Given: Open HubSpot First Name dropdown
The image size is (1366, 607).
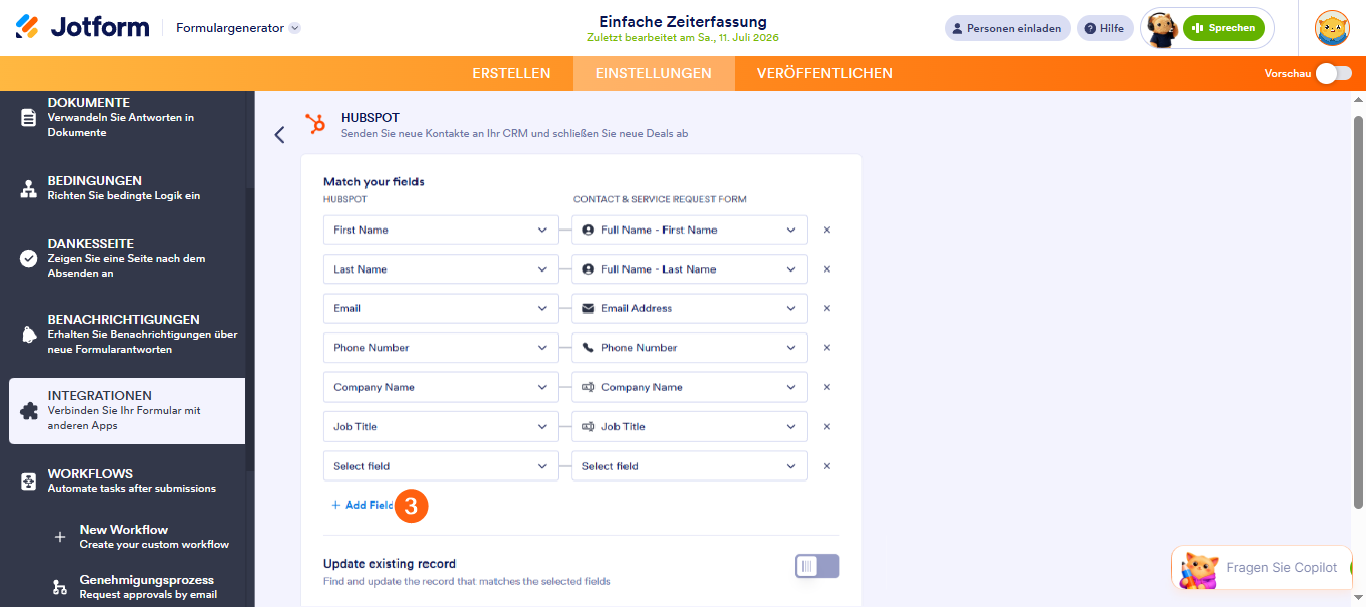Looking at the screenshot, I should pyautogui.click(x=440, y=230).
